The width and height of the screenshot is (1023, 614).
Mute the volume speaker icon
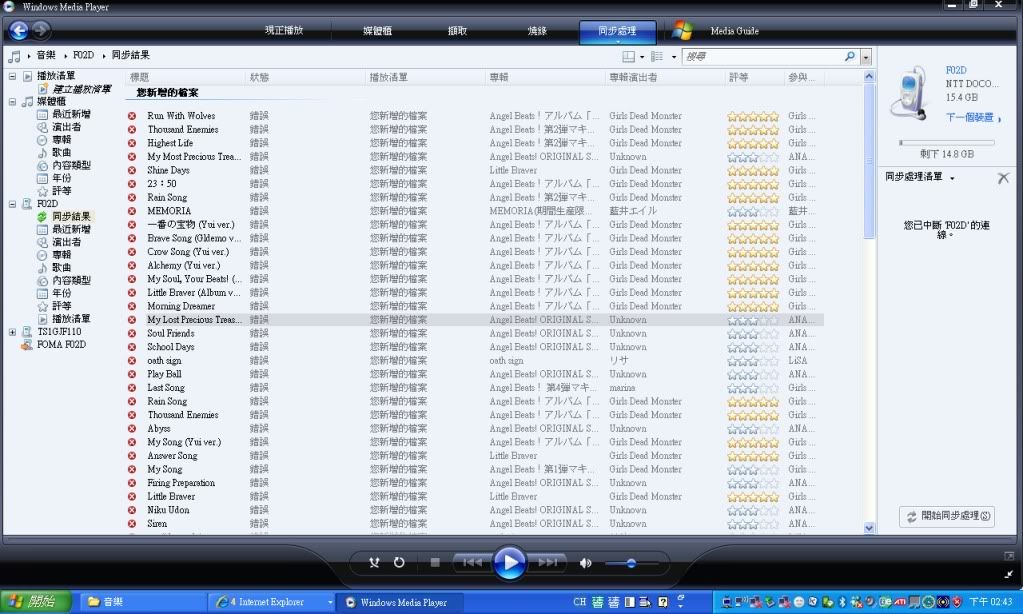[585, 563]
